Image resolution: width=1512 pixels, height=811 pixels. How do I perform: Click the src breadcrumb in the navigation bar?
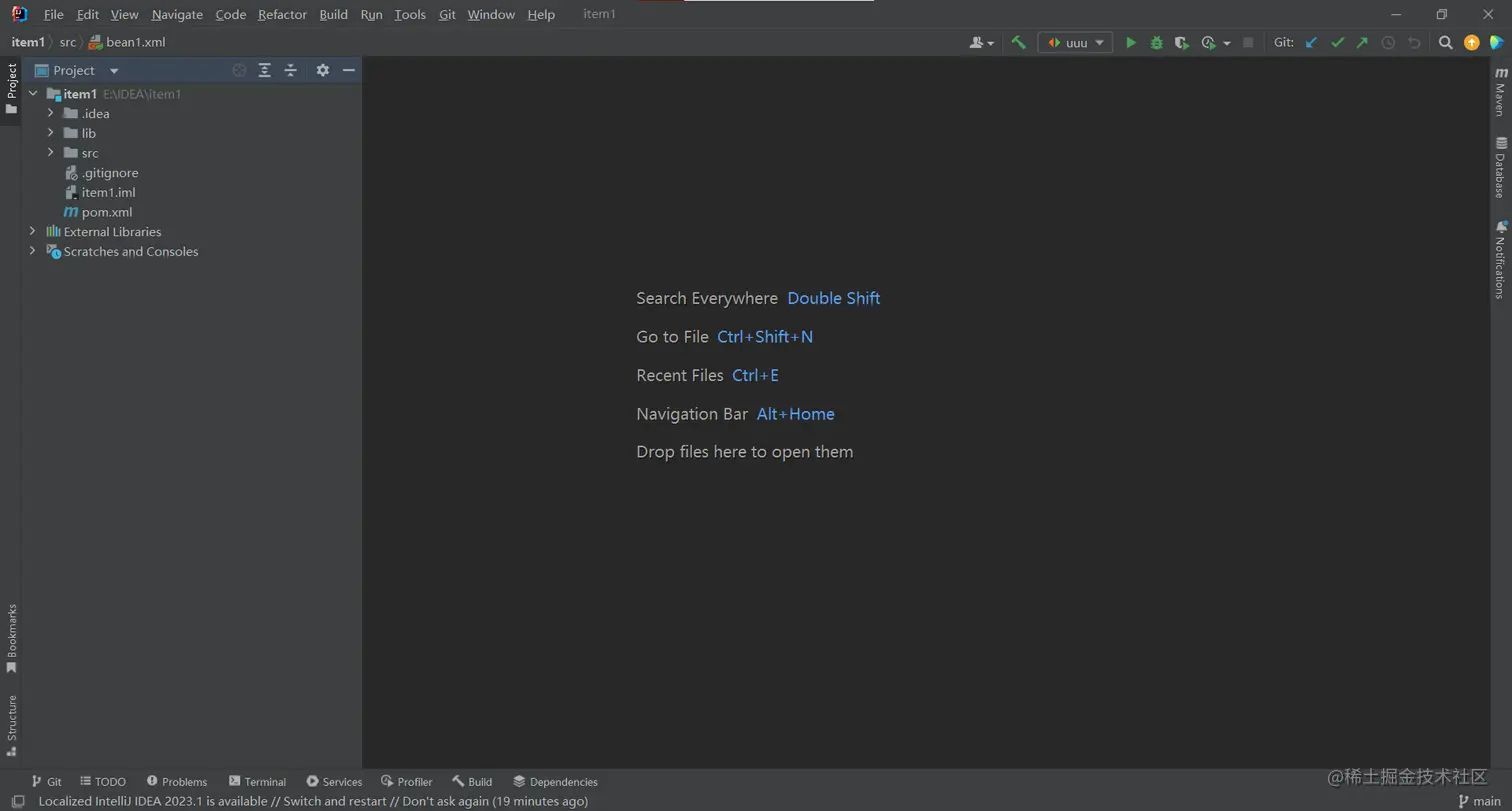pyautogui.click(x=67, y=42)
